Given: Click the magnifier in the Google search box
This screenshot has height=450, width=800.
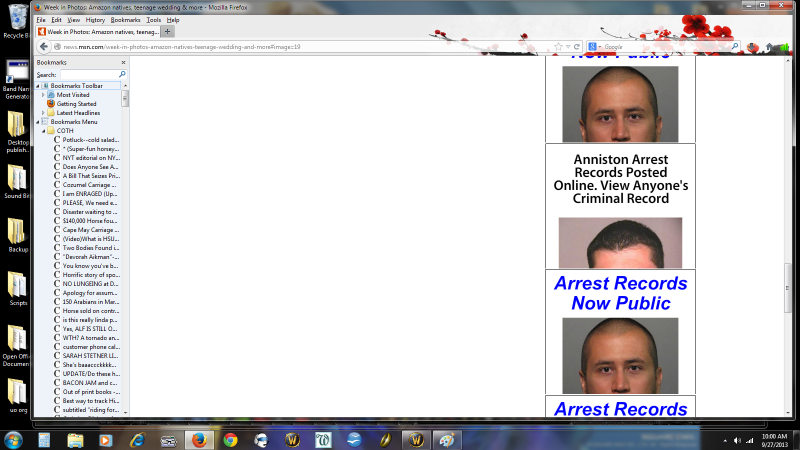Looking at the screenshot, I should coord(735,46).
